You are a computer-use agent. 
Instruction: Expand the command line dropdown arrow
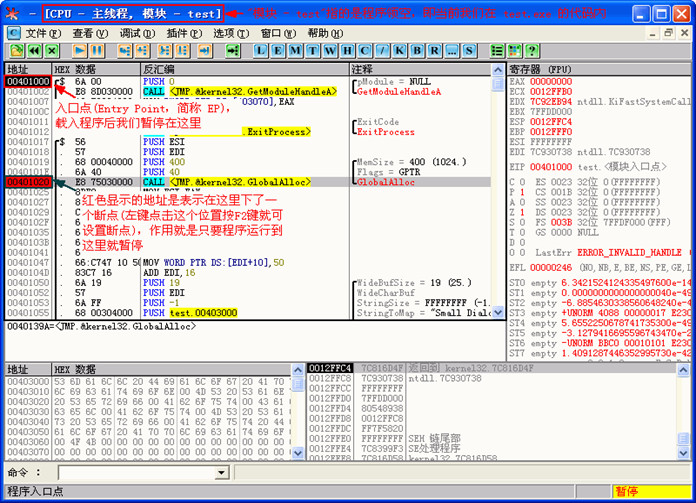(221, 473)
